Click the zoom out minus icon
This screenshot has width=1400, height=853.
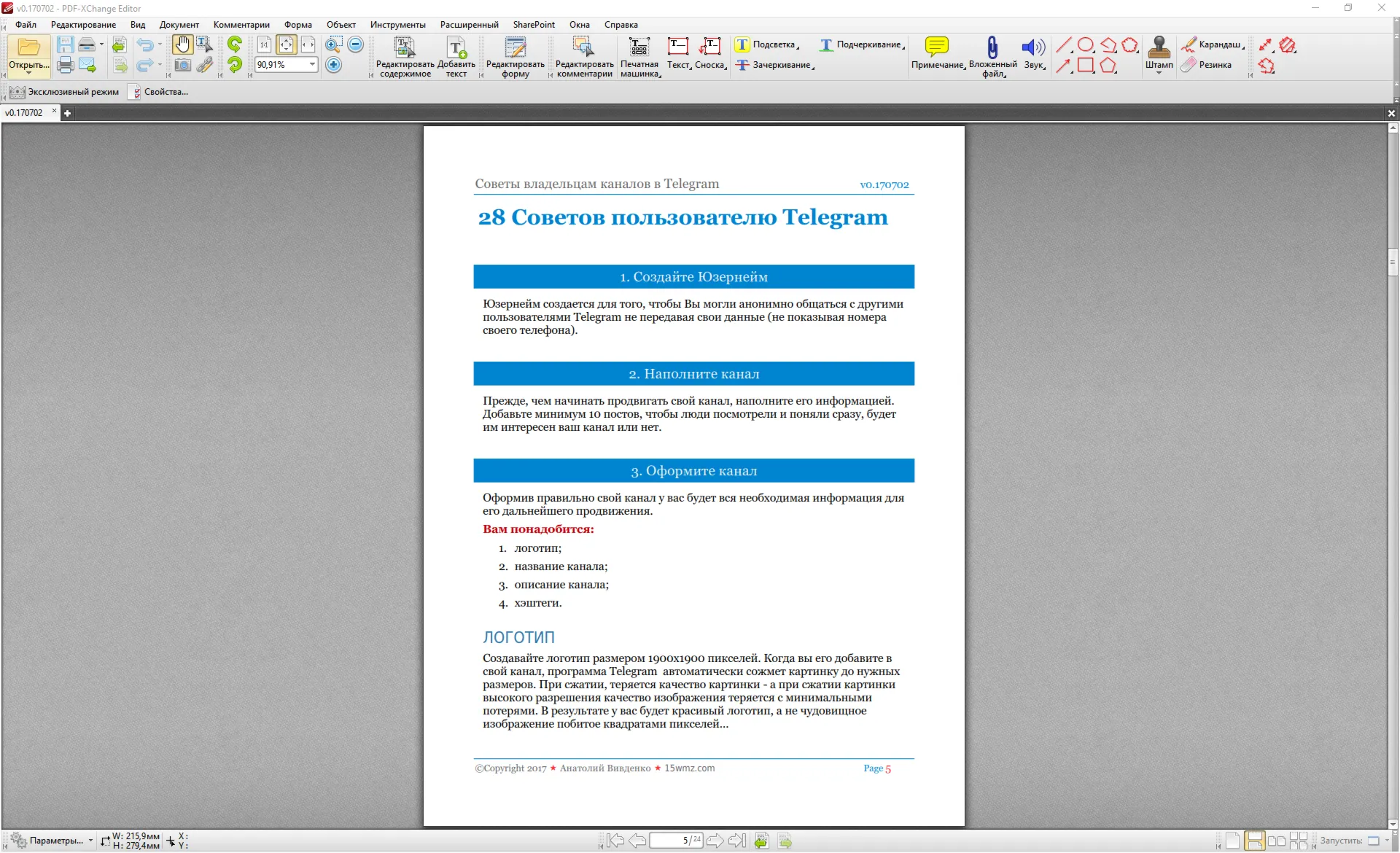[356, 44]
